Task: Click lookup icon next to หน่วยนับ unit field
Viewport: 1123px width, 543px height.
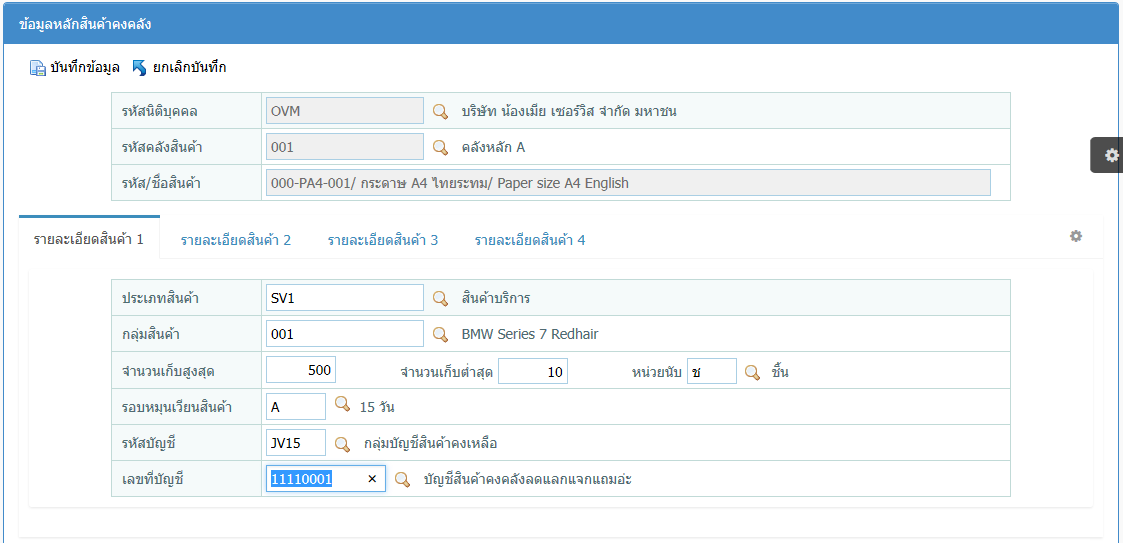Action: tap(752, 372)
